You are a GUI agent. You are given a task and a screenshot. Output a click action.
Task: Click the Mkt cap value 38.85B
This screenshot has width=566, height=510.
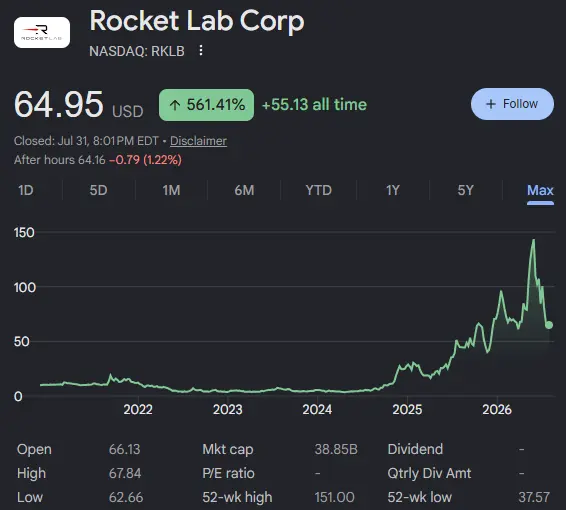pos(336,449)
